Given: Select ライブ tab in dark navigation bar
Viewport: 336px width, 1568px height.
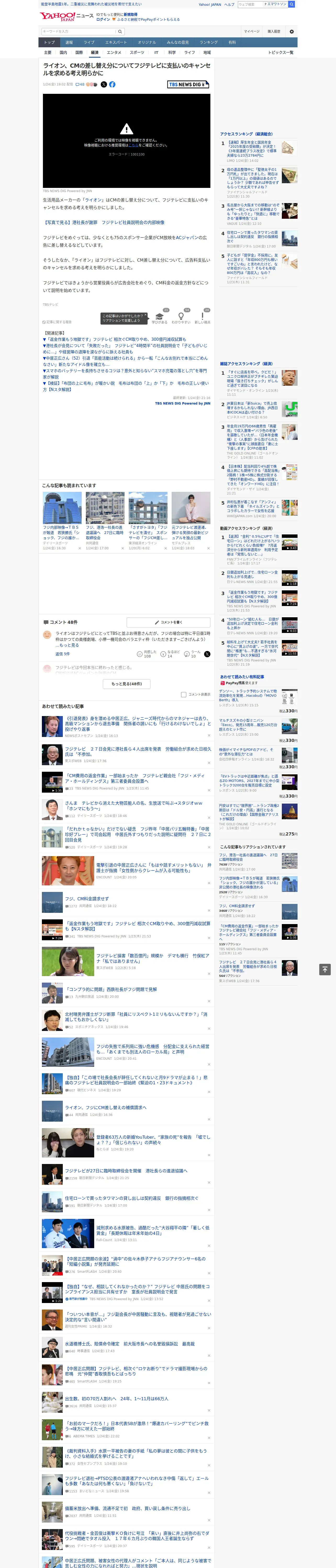Looking at the screenshot, I should (89, 43).
